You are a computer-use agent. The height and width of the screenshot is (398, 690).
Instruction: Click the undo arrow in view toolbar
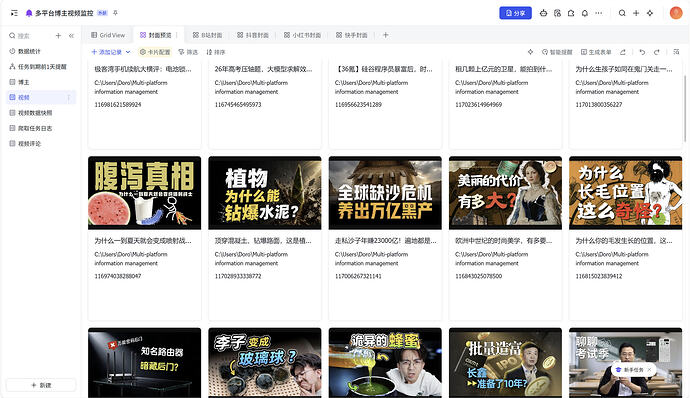pos(642,52)
